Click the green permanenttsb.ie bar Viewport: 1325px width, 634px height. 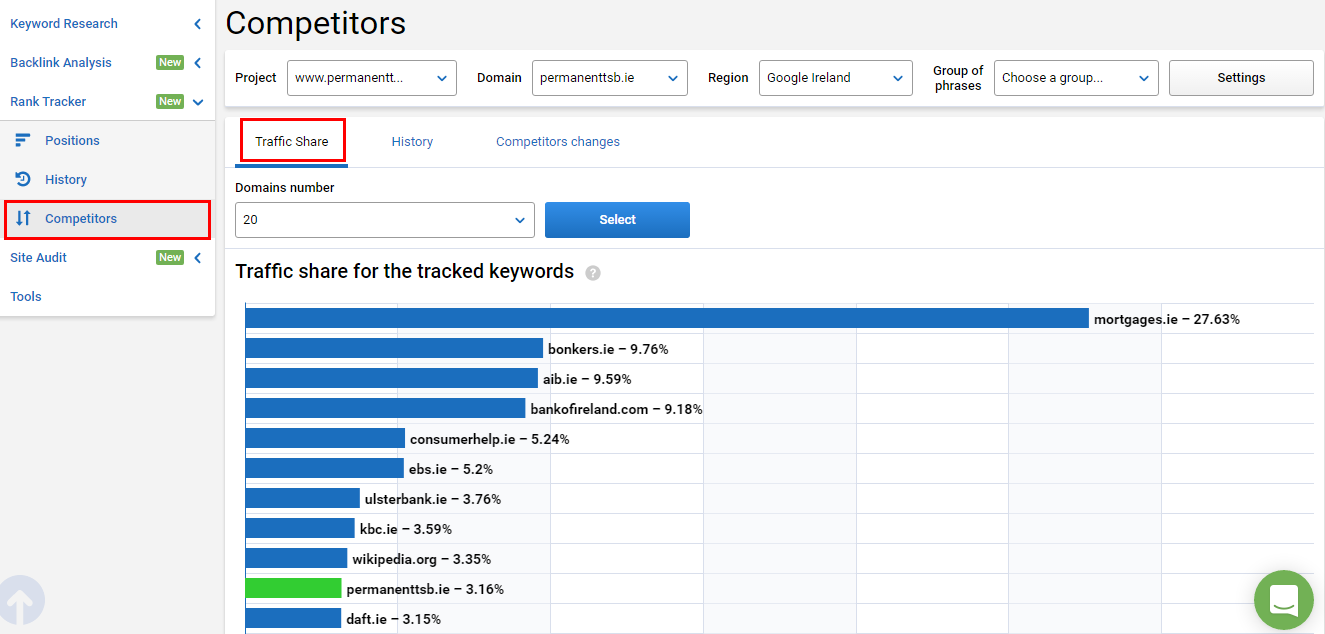click(293, 588)
